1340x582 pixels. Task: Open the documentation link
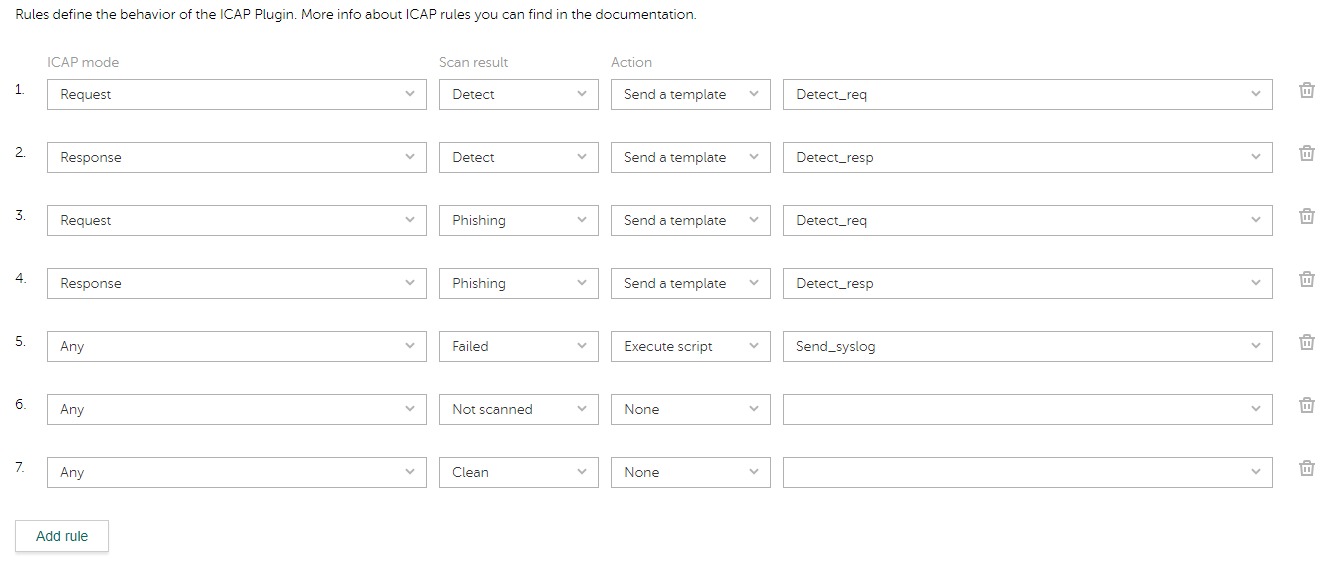click(x=641, y=14)
